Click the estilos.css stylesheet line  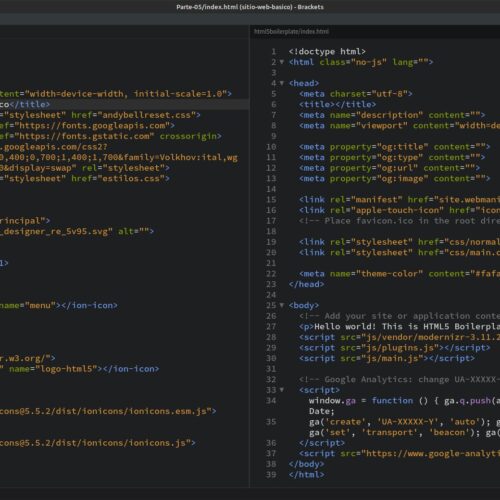coord(85,179)
